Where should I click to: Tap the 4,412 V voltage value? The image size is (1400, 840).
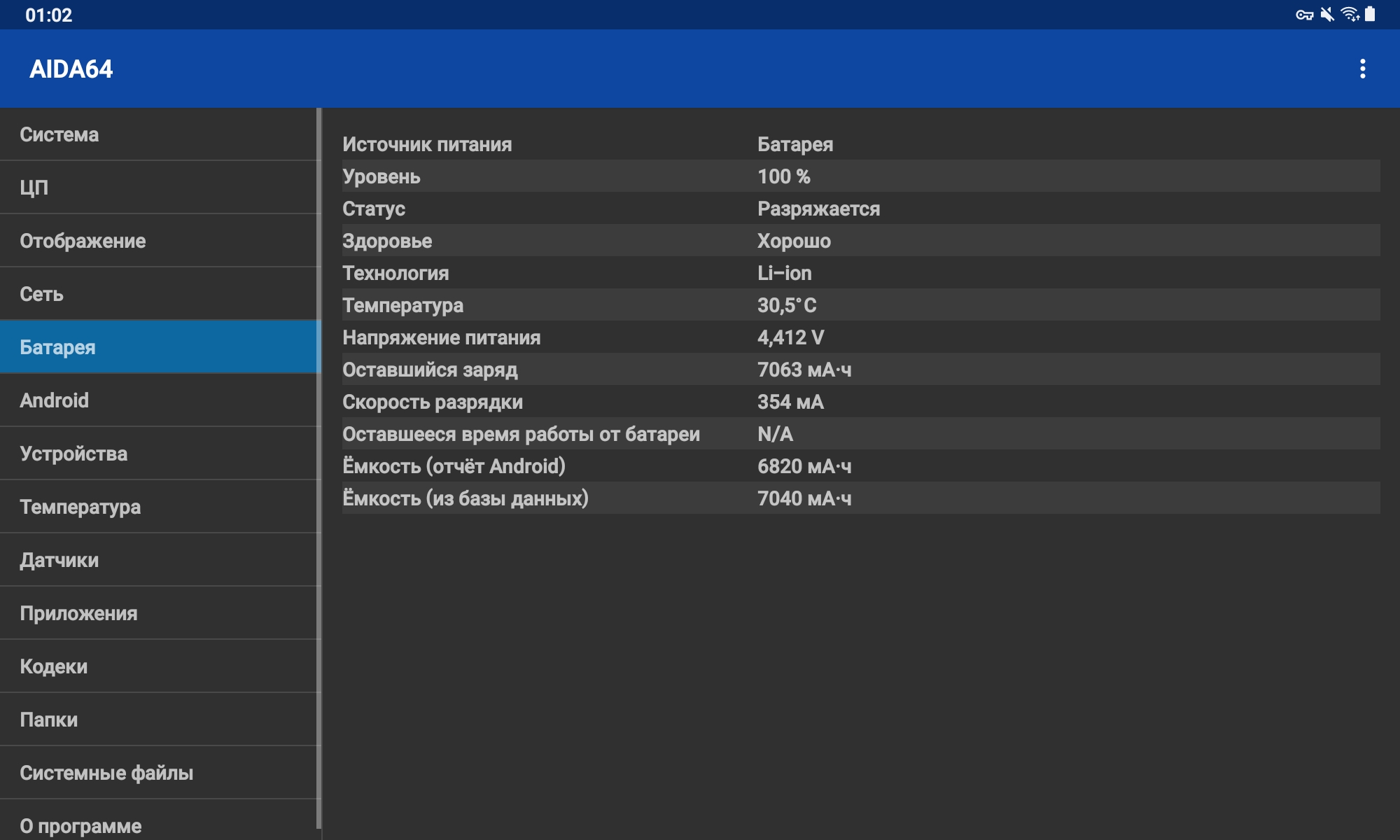tap(790, 337)
